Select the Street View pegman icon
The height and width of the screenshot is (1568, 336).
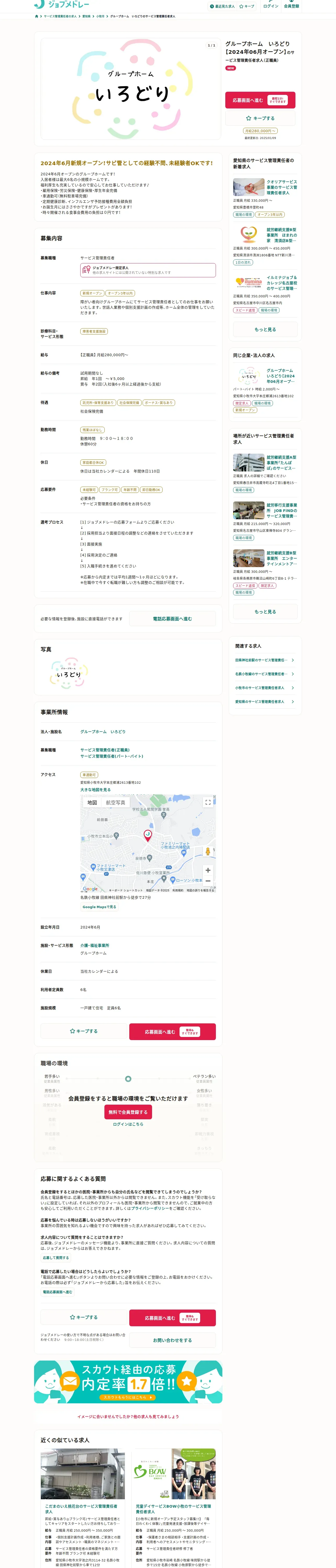point(208,852)
